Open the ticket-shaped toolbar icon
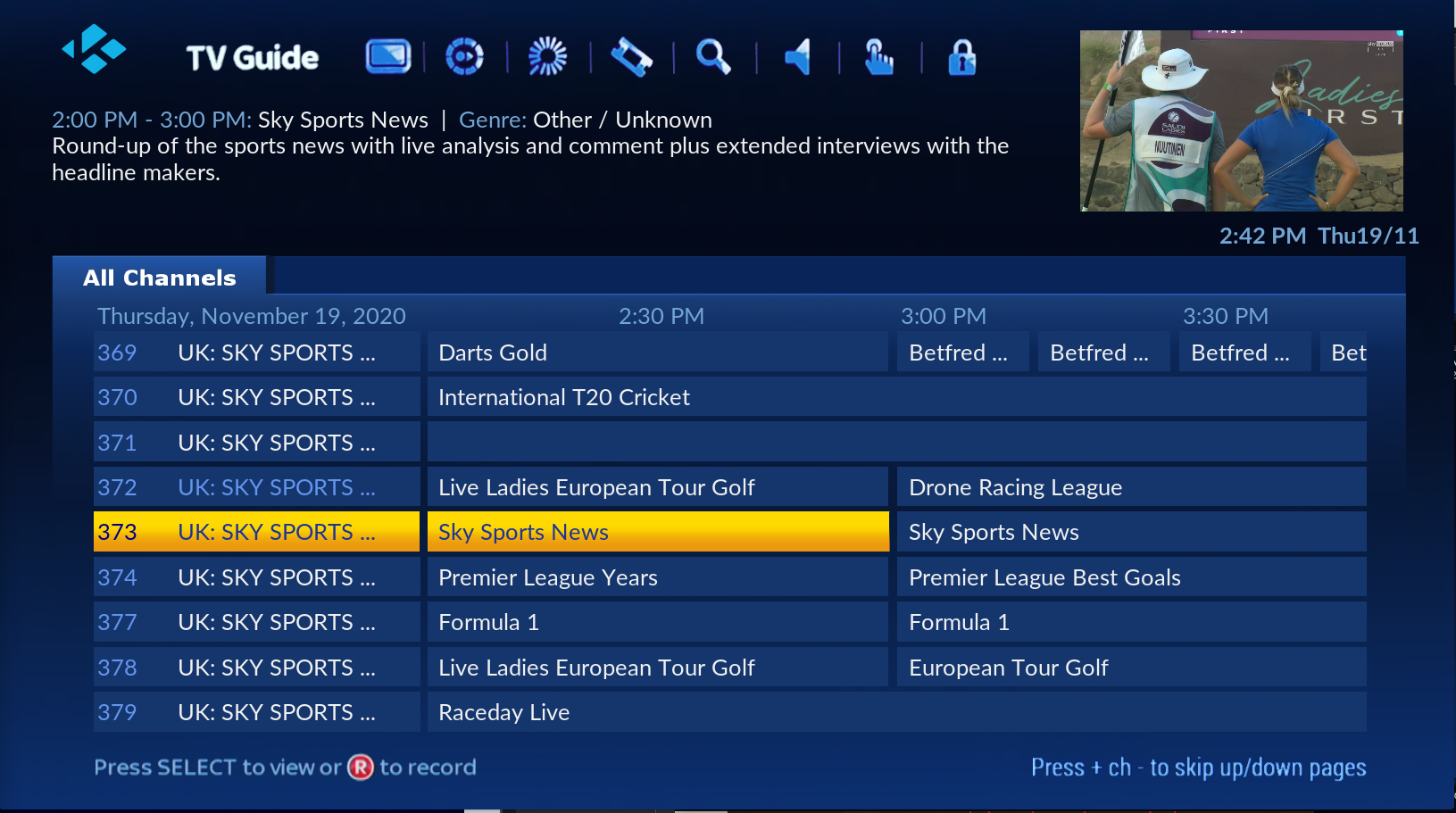 [x=631, y=57]
